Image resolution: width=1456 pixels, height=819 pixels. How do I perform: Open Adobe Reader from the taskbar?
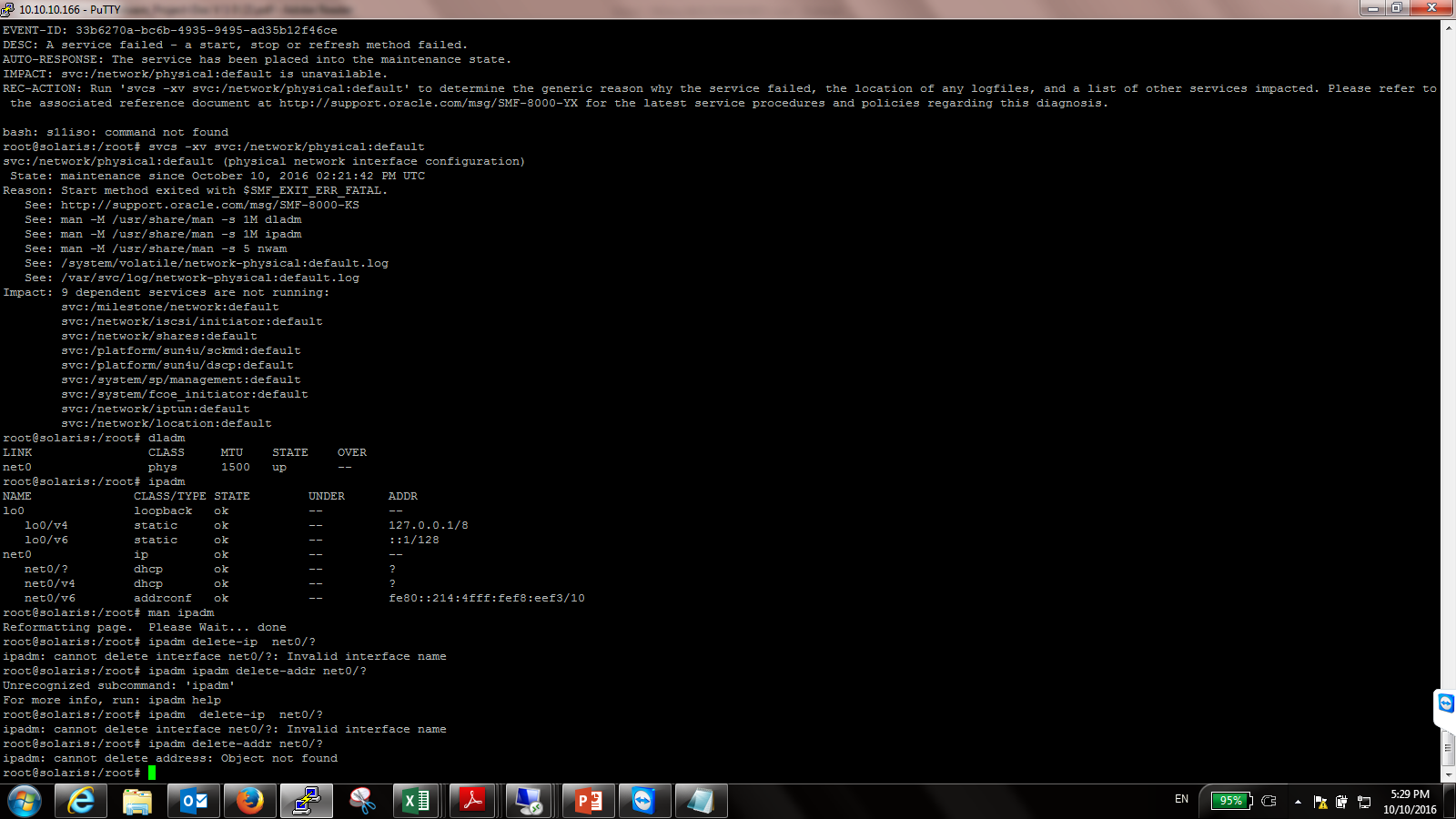(472, 801)
